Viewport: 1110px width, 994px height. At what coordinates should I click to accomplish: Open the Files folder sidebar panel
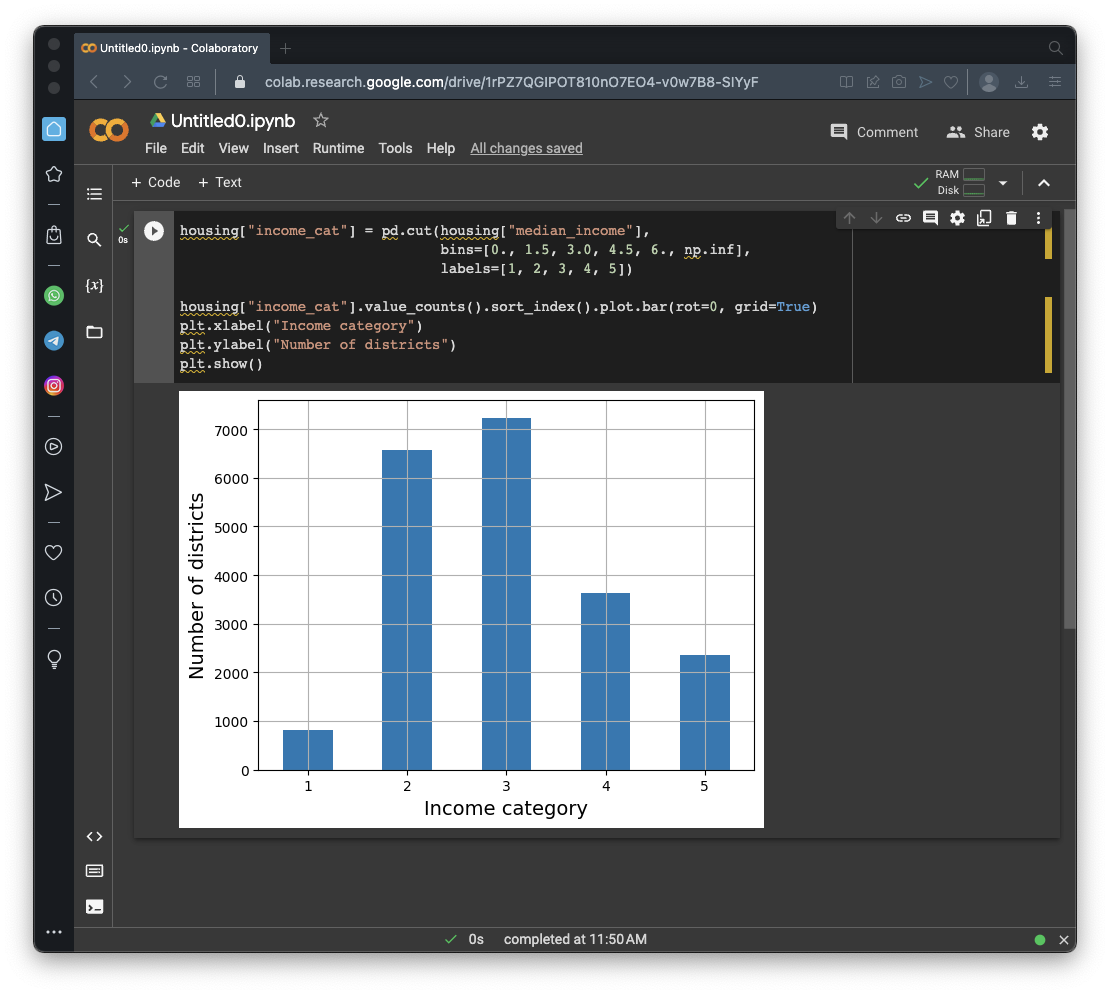point(94,332)
